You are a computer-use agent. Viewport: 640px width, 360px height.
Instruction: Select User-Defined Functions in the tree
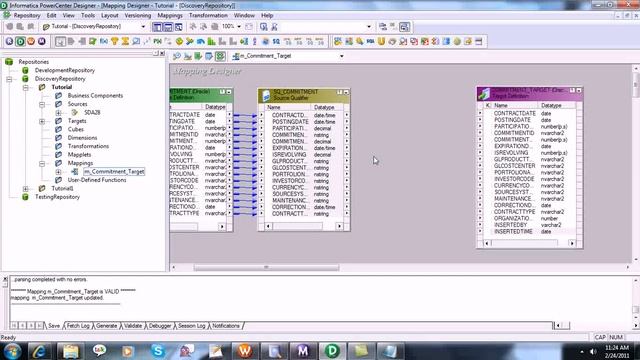coord(97,180)
